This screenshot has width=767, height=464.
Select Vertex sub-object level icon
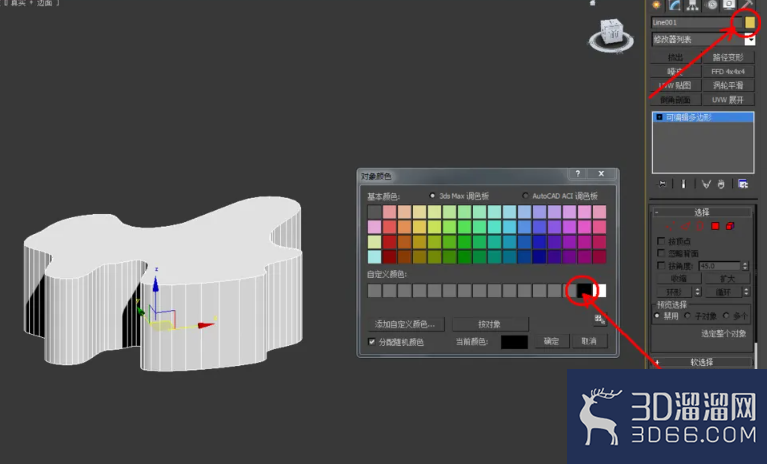click(x=670, y=226)
